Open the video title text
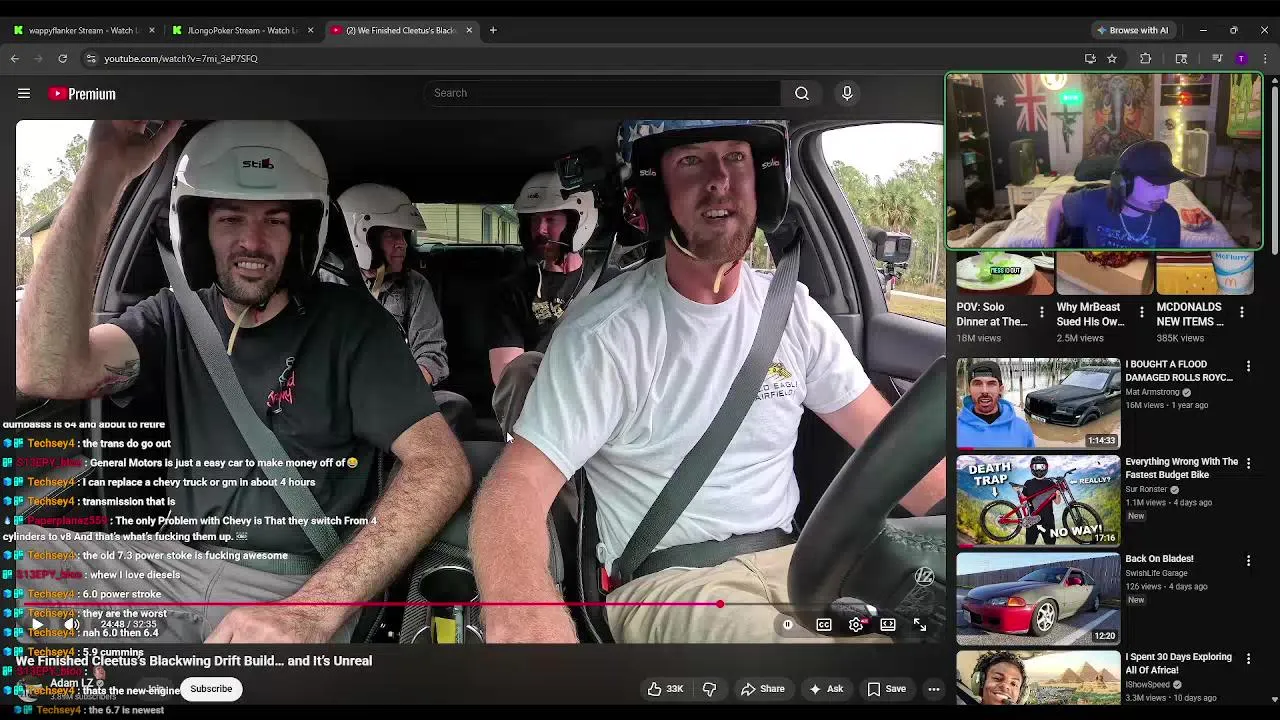 (x=194, y=661)
